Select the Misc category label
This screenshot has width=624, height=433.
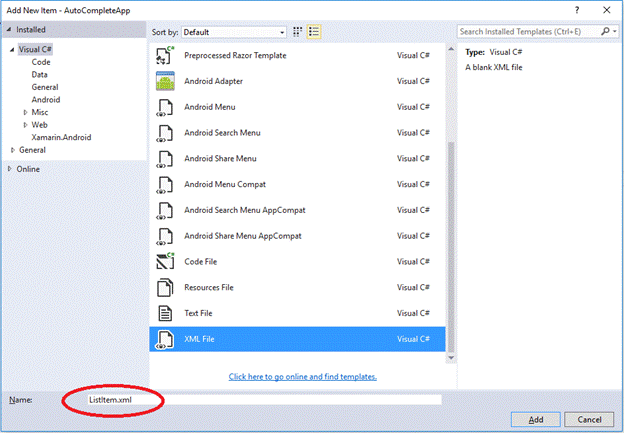[x=40, y=113]
